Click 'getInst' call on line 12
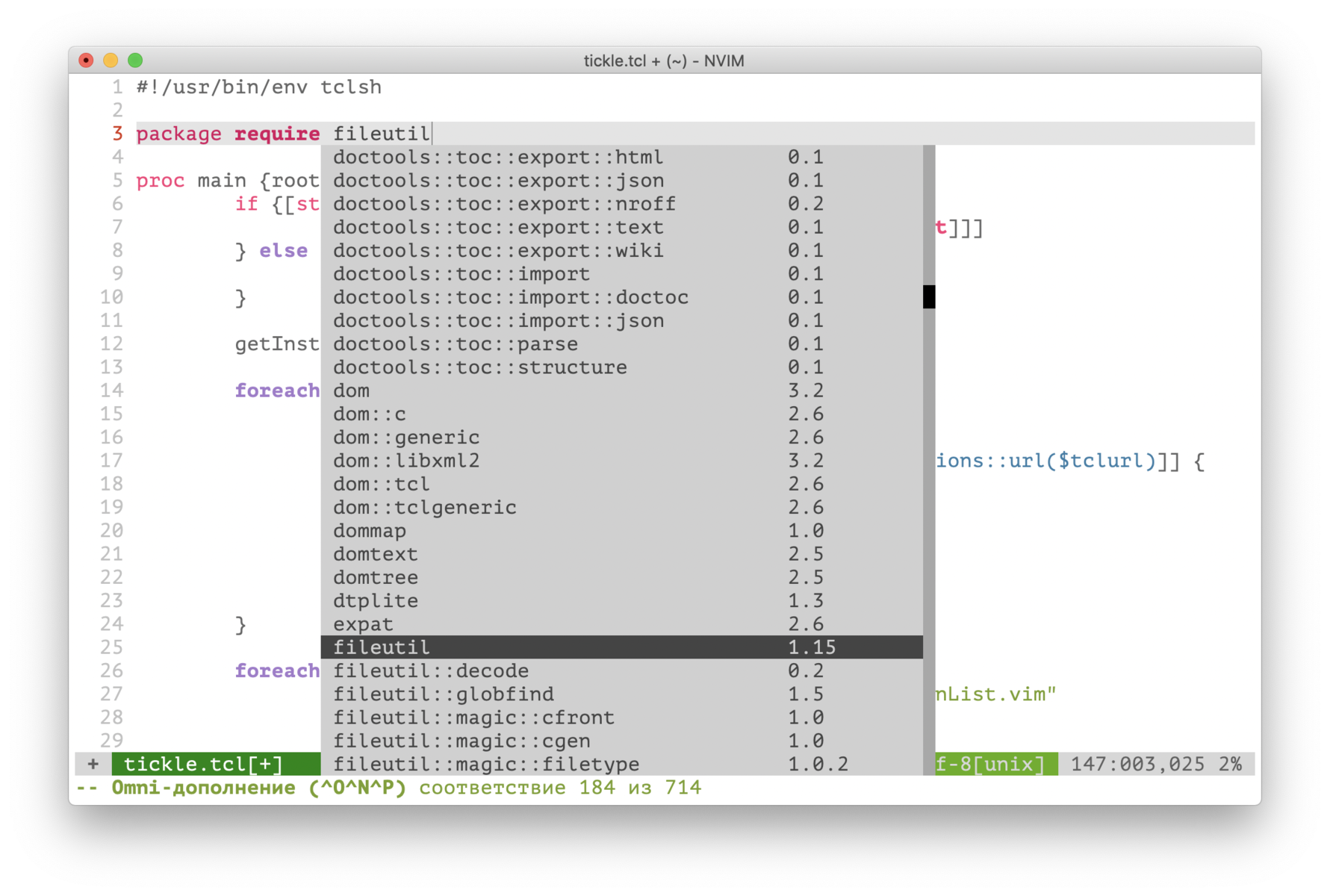The image size is (1330, 896). tap(277, 344)
